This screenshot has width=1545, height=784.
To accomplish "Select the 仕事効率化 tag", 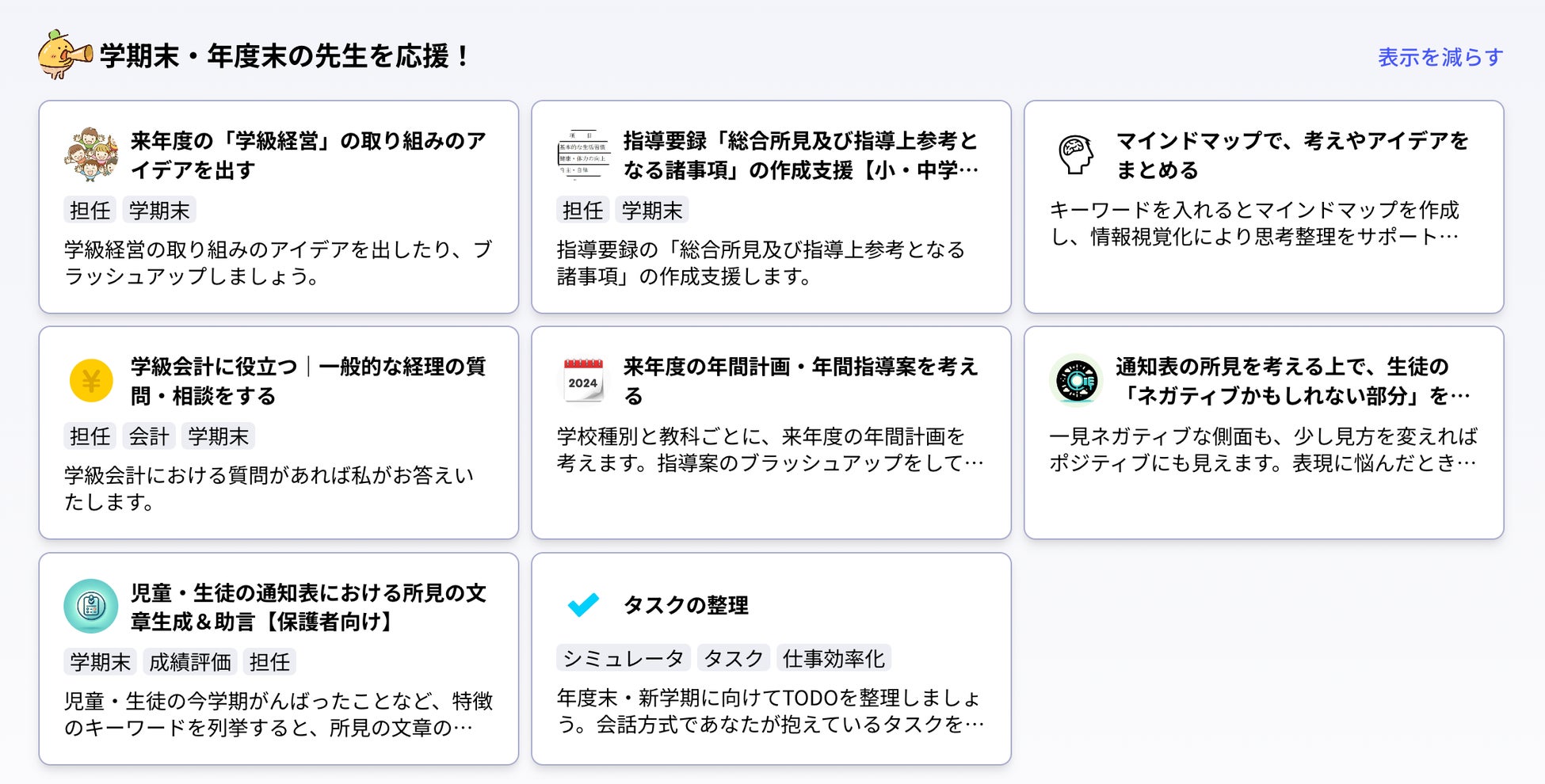I will 834,658.
